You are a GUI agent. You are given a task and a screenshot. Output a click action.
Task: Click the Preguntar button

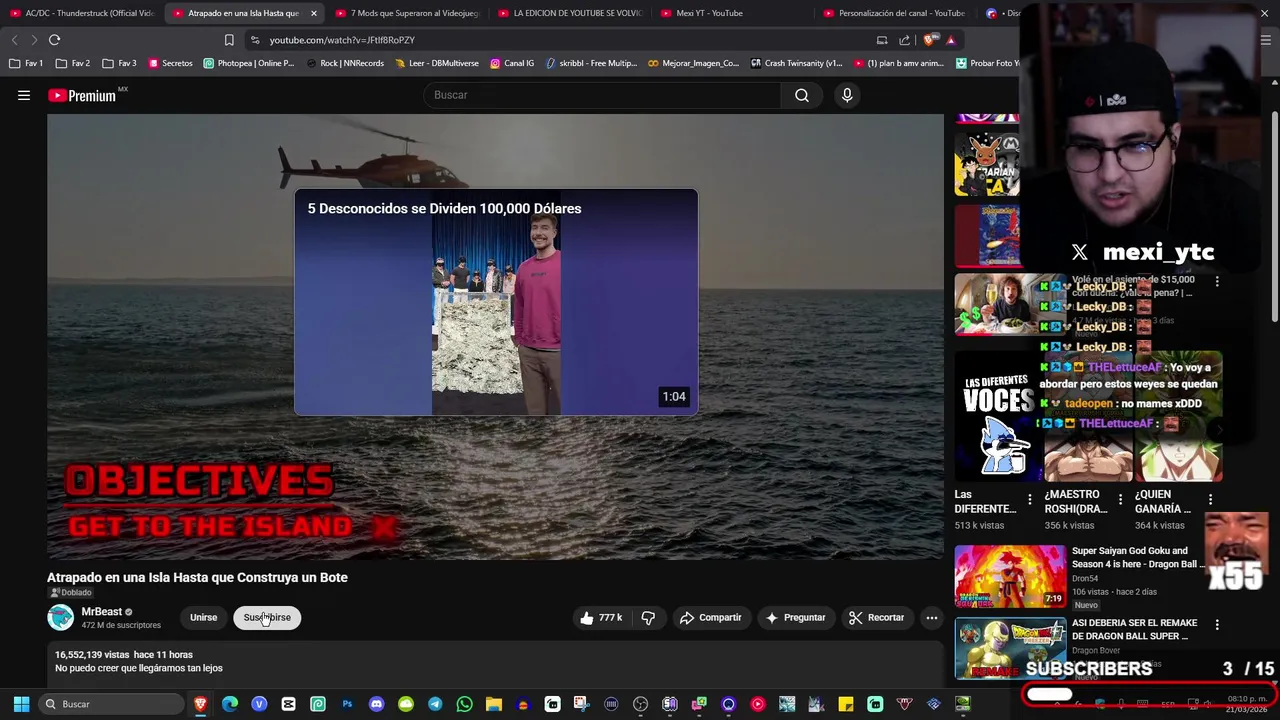(x=795, y=618)
